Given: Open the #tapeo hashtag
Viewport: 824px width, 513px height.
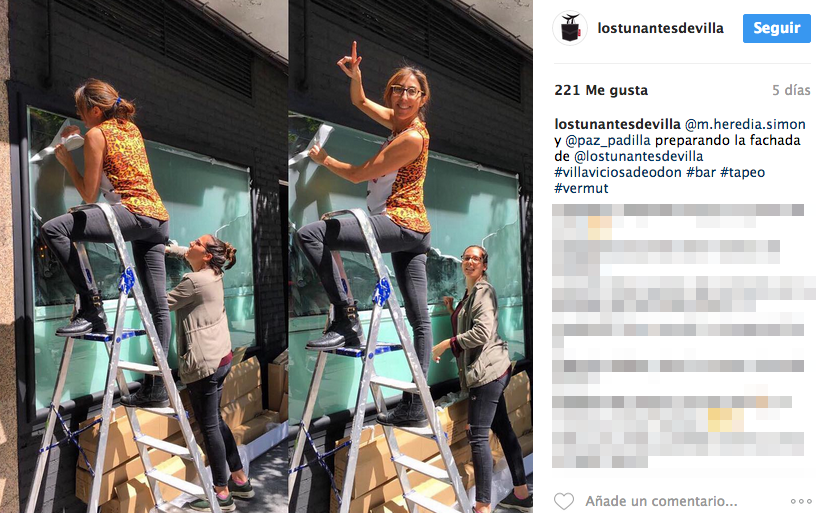Looking at the screenshot, I should pyautogui.click(x=743, y=172).
